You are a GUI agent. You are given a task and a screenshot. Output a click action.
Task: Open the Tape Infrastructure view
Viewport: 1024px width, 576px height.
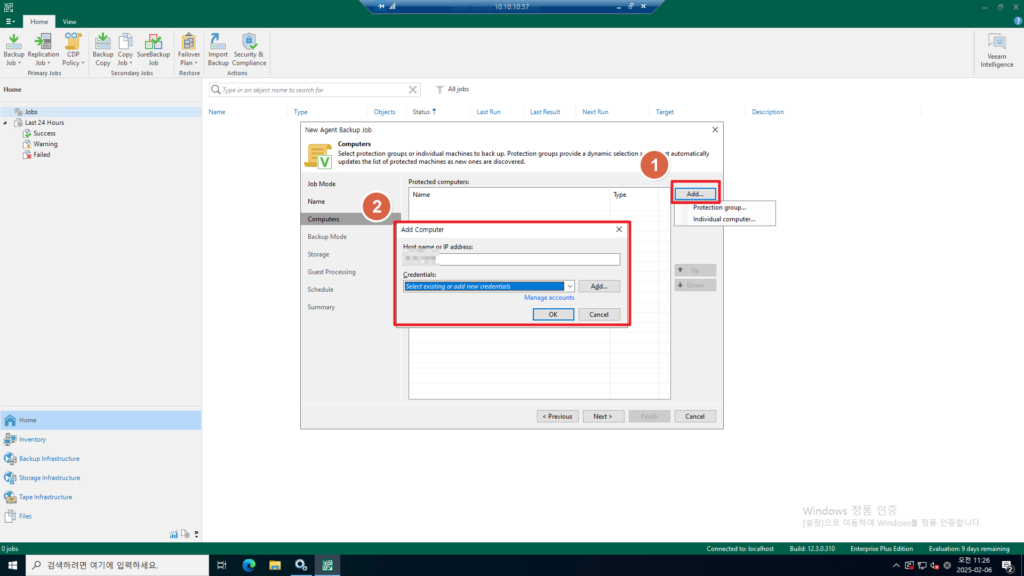point(101,497)
